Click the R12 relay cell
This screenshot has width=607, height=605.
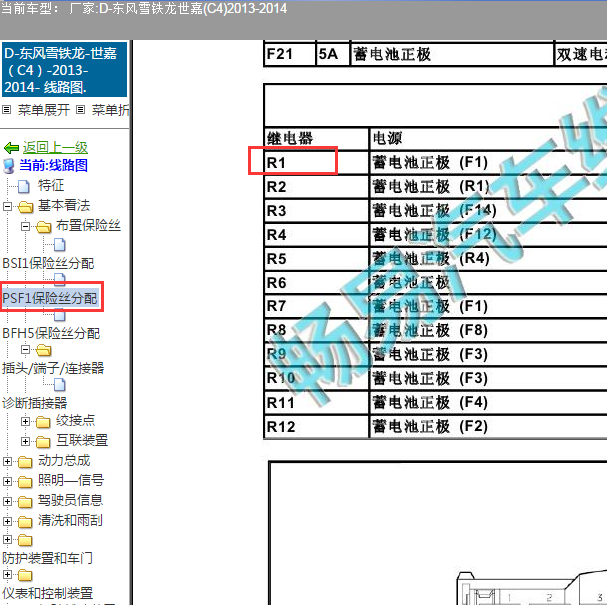(x=317, y=427)
